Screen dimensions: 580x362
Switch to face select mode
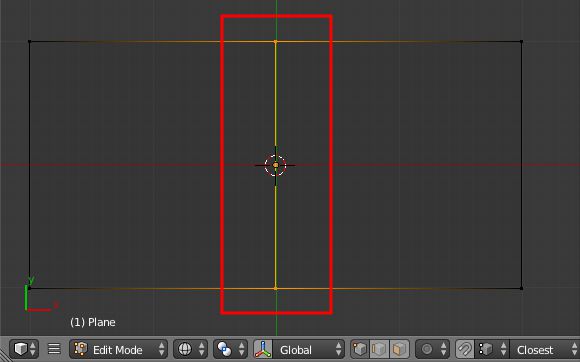[x=399, y=349]
